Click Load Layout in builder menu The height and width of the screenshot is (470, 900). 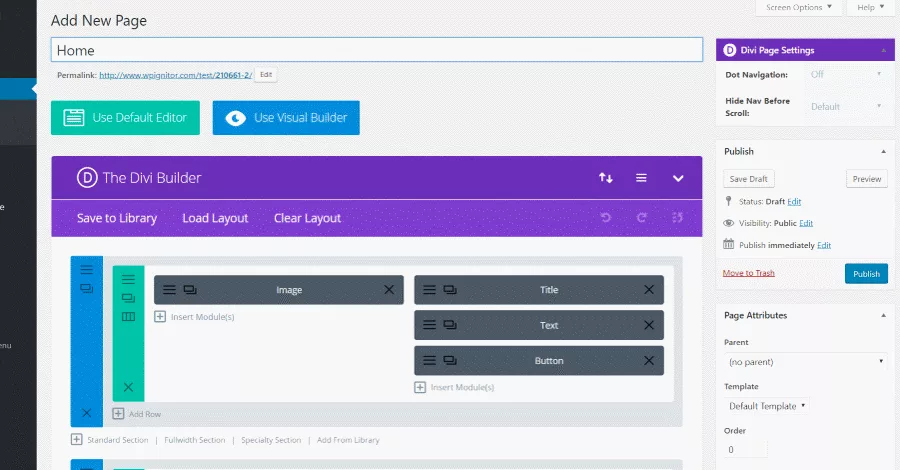click(x=215, y=218)
